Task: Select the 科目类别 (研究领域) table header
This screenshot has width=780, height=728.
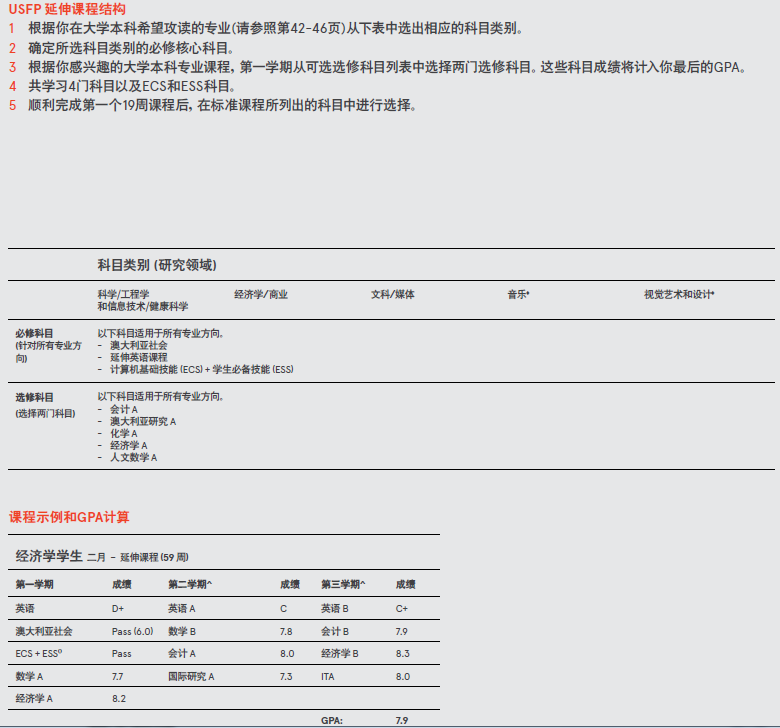Action: (x=156, y=265)
